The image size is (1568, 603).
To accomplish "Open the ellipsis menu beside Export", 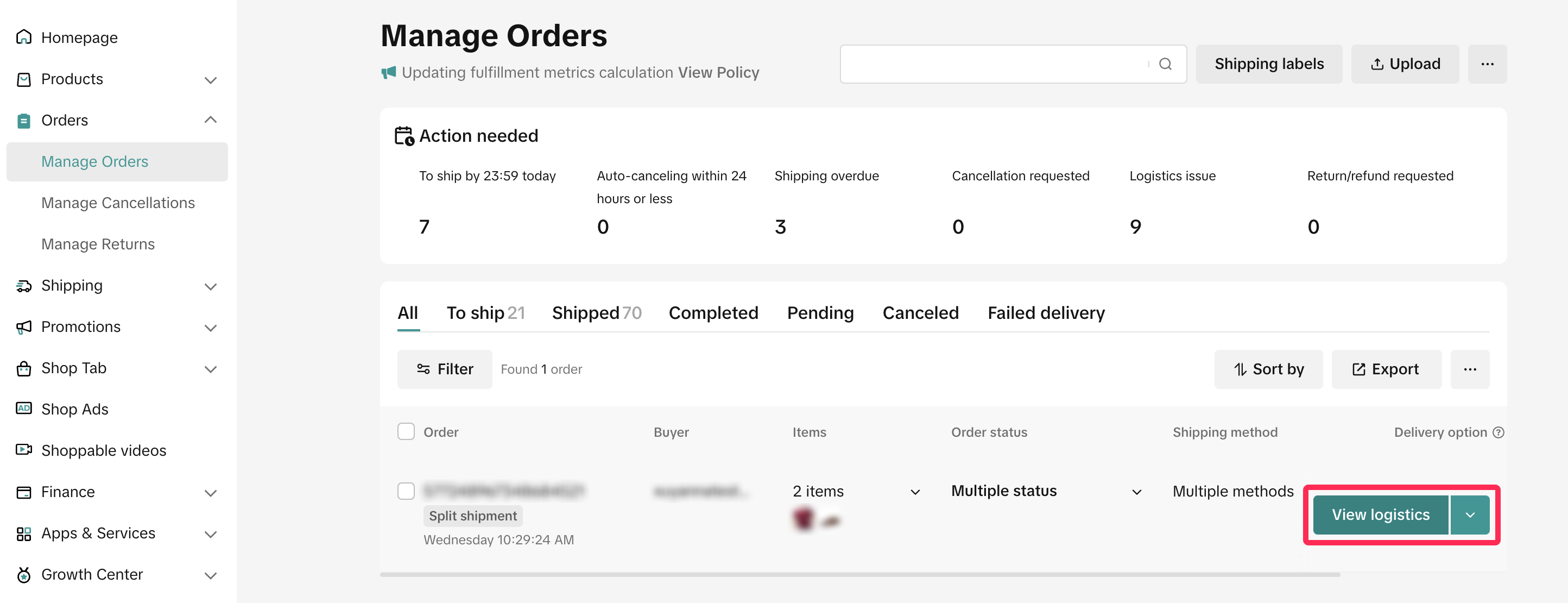I will pyautogui.click(x=1469, y=369).
